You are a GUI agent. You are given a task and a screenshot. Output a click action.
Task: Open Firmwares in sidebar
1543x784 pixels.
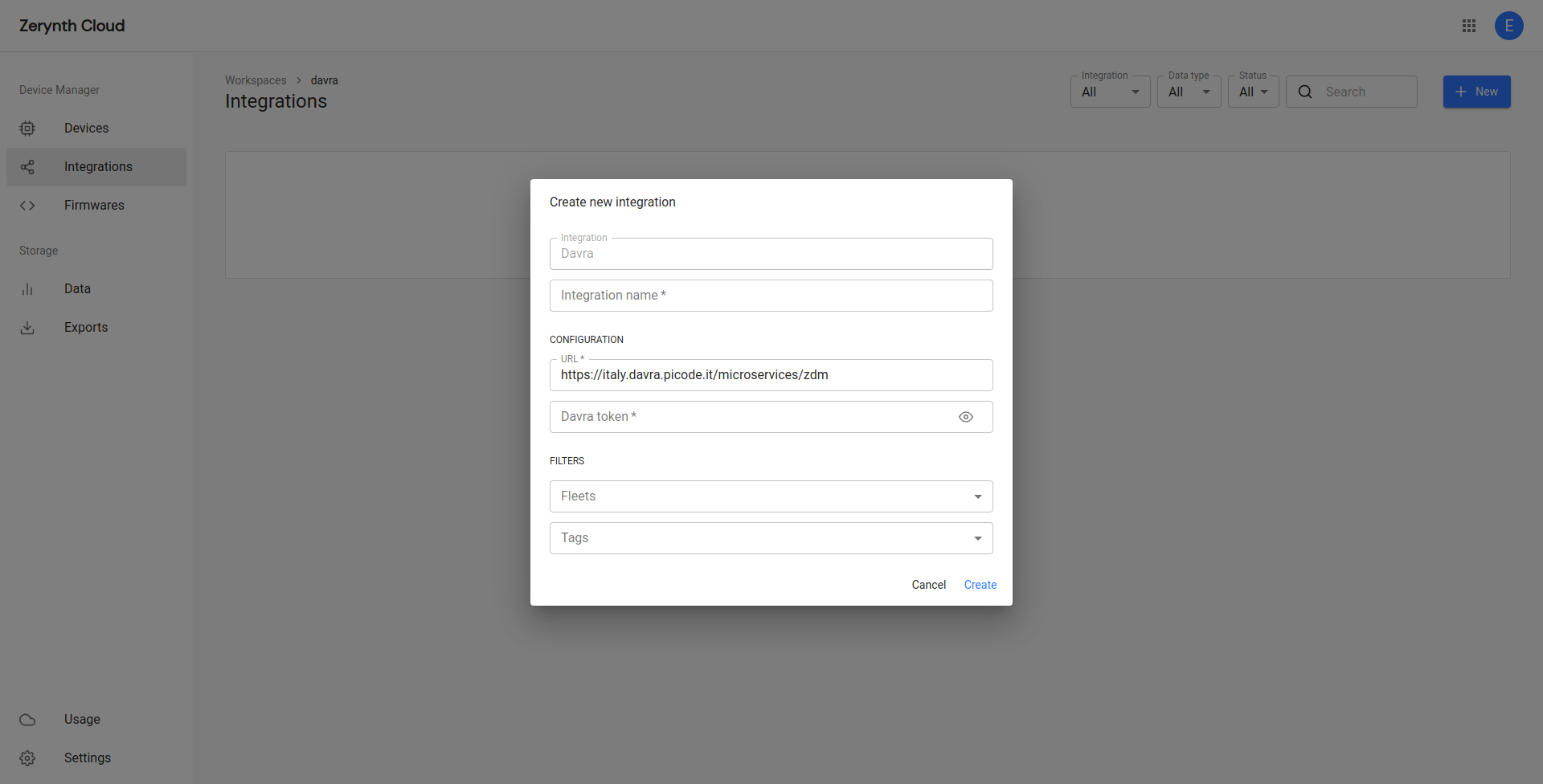coord(96,206)
